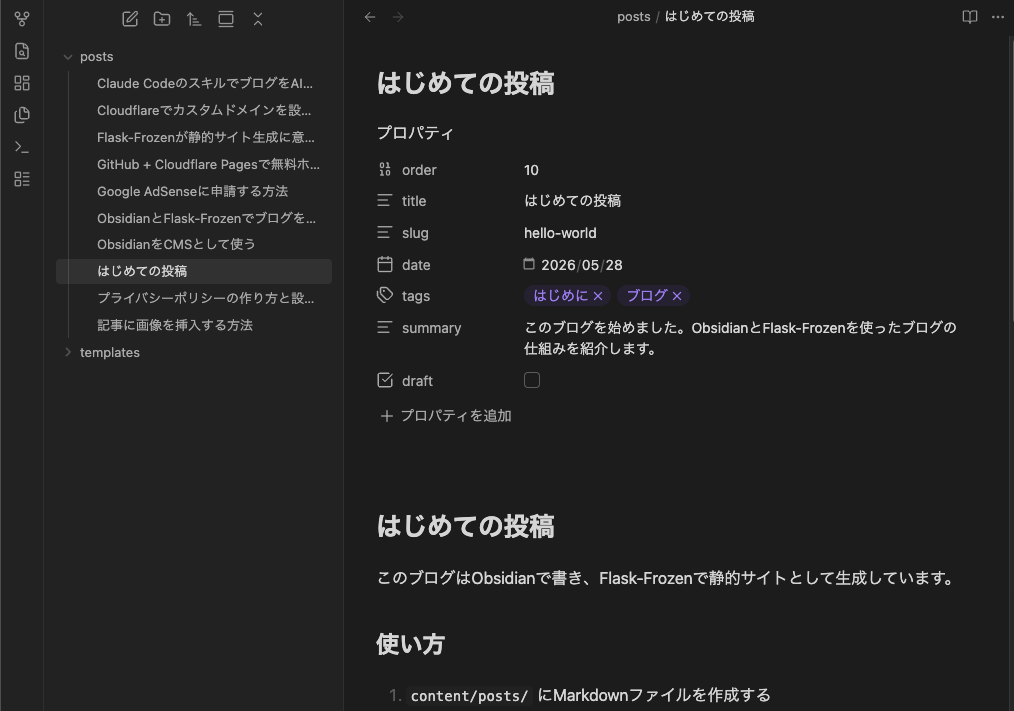Click the list layout ribbon icon
The height and width of the screenshot is (711, 1014).
[x=22, y=179]
